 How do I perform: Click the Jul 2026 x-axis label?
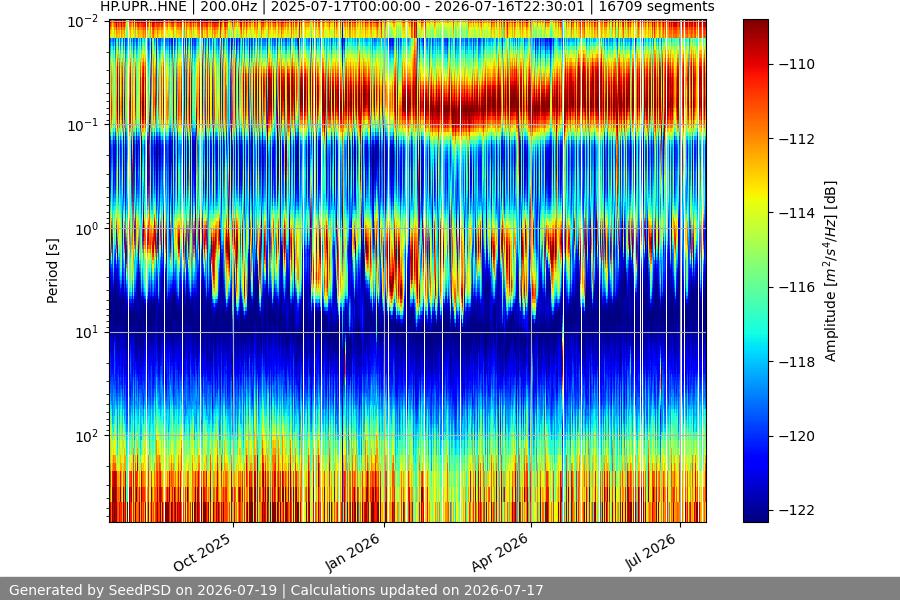pos(650,552)
